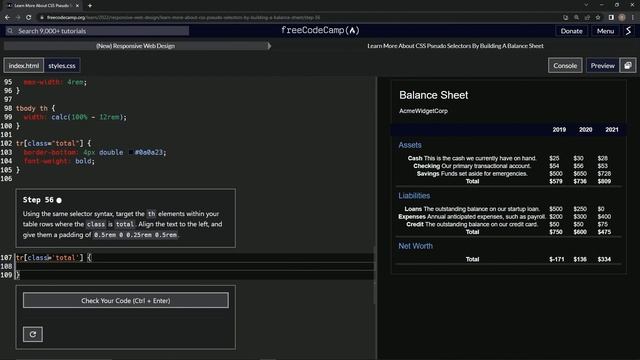Click the border-bottom property on line 103
The height and width of the screenshot is (360, 640).
click(51, 152)
